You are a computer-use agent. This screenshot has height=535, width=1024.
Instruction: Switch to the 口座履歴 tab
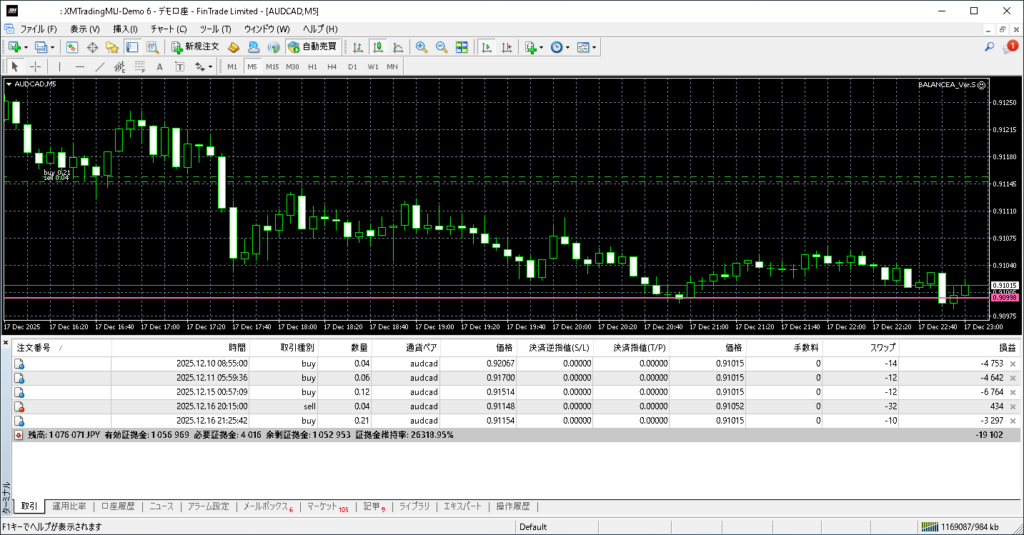pos(118,507)
